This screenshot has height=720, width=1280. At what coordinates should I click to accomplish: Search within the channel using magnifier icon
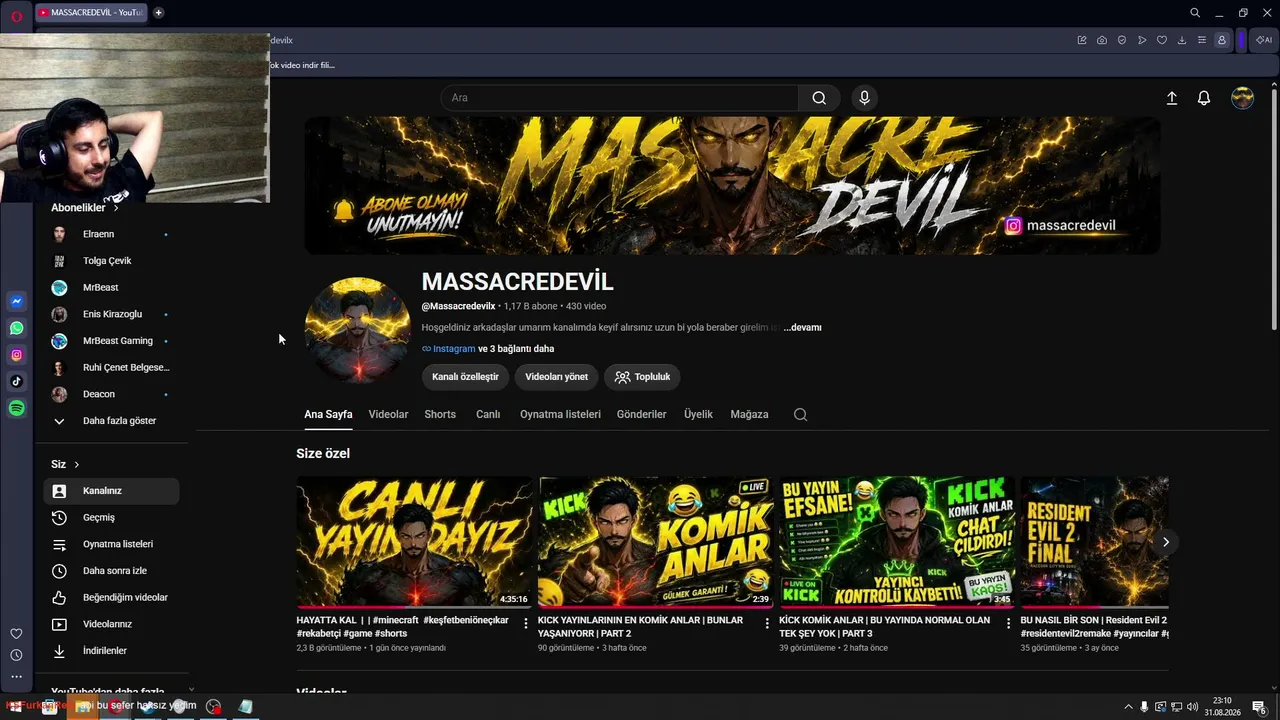pos(800,414)
